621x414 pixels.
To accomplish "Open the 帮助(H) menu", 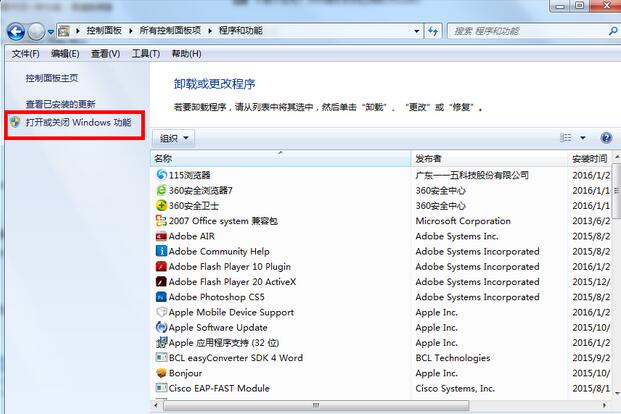I will pyautogui.click(x=186, y=53).
